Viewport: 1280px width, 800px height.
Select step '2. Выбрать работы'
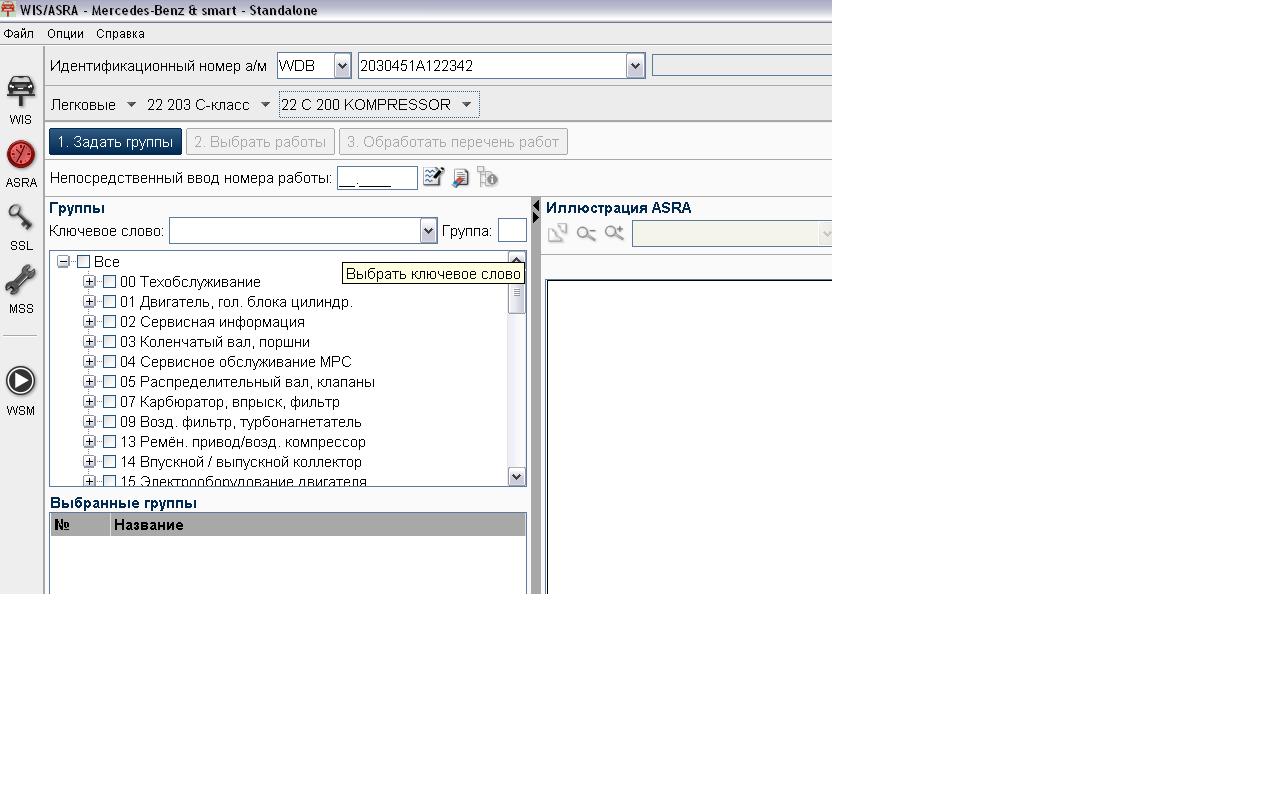[x=260, y=142]
